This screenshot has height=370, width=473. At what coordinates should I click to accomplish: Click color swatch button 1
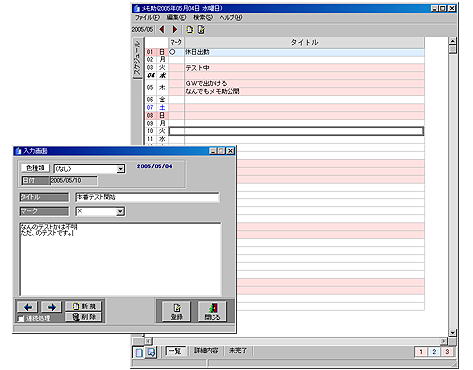click(421, 352)
